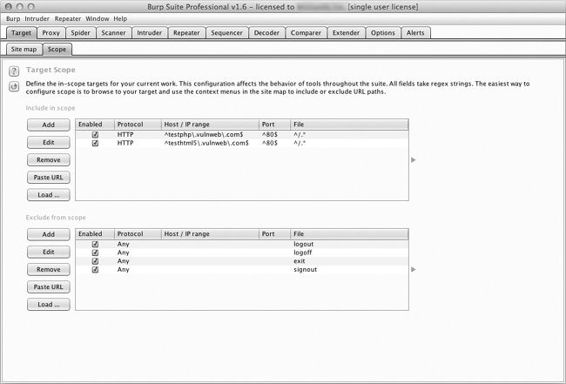Switch to the Repeater tab
Image resolution: width=566 pixels, height=384 pixels.
(x=186, y=33)
